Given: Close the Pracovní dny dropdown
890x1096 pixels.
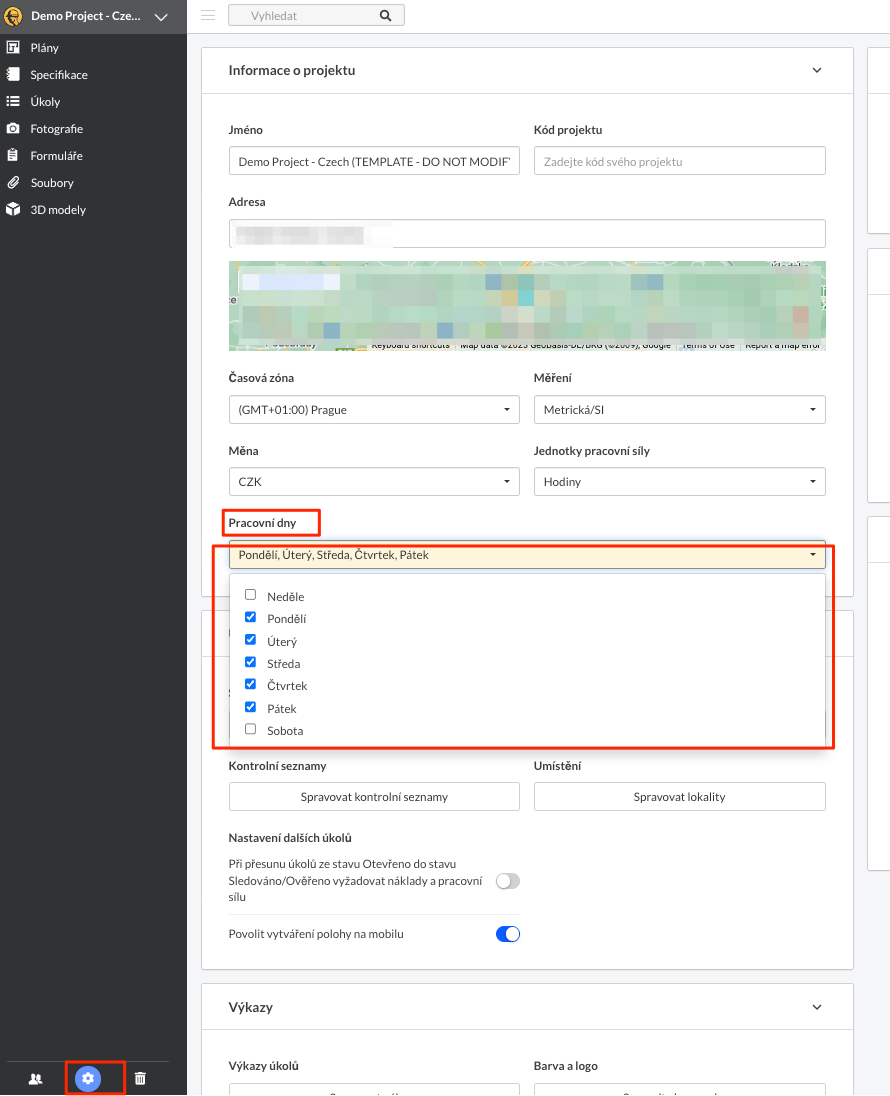Looking at the screenshot, I should [527, 554].
